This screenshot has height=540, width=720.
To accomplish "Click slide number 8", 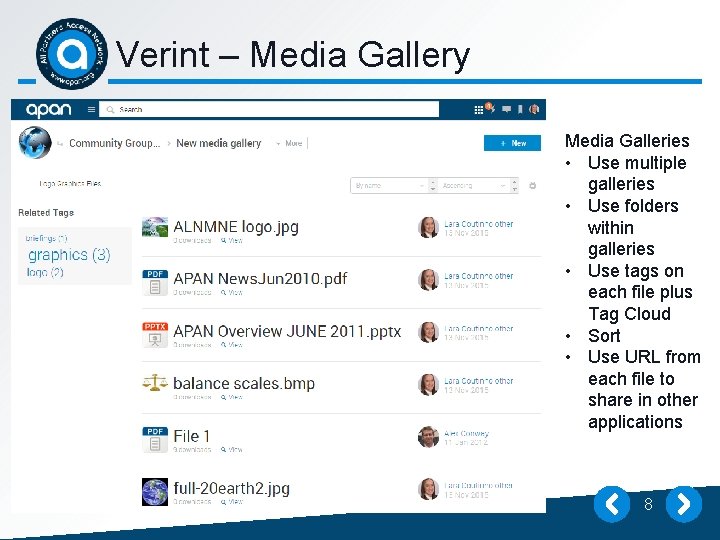I will [x=648, y=504].
